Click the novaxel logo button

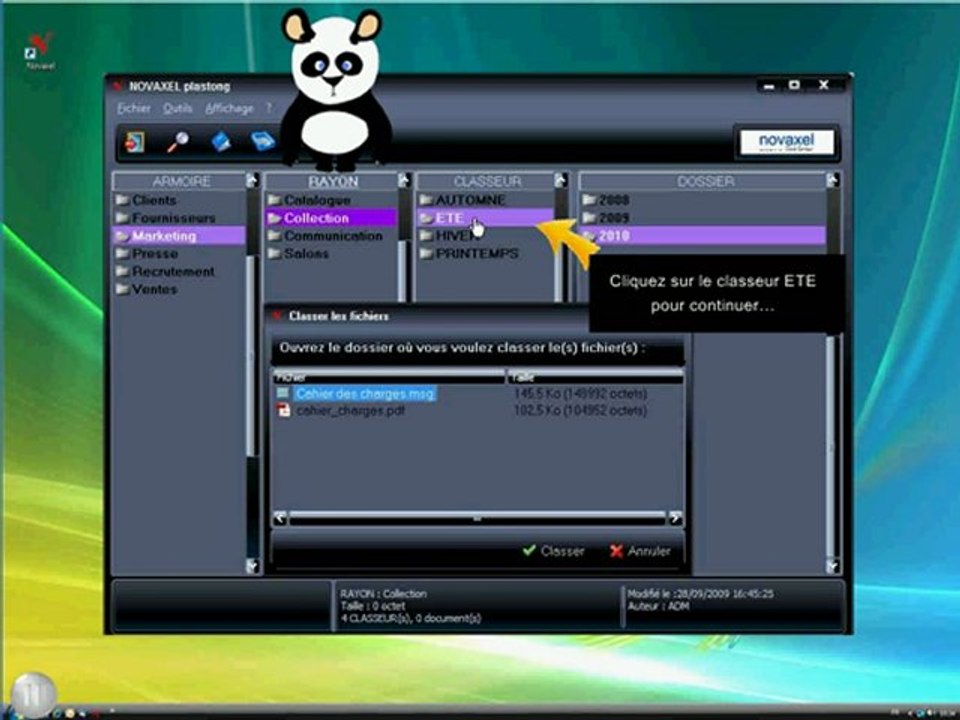(x=787, y=142)
